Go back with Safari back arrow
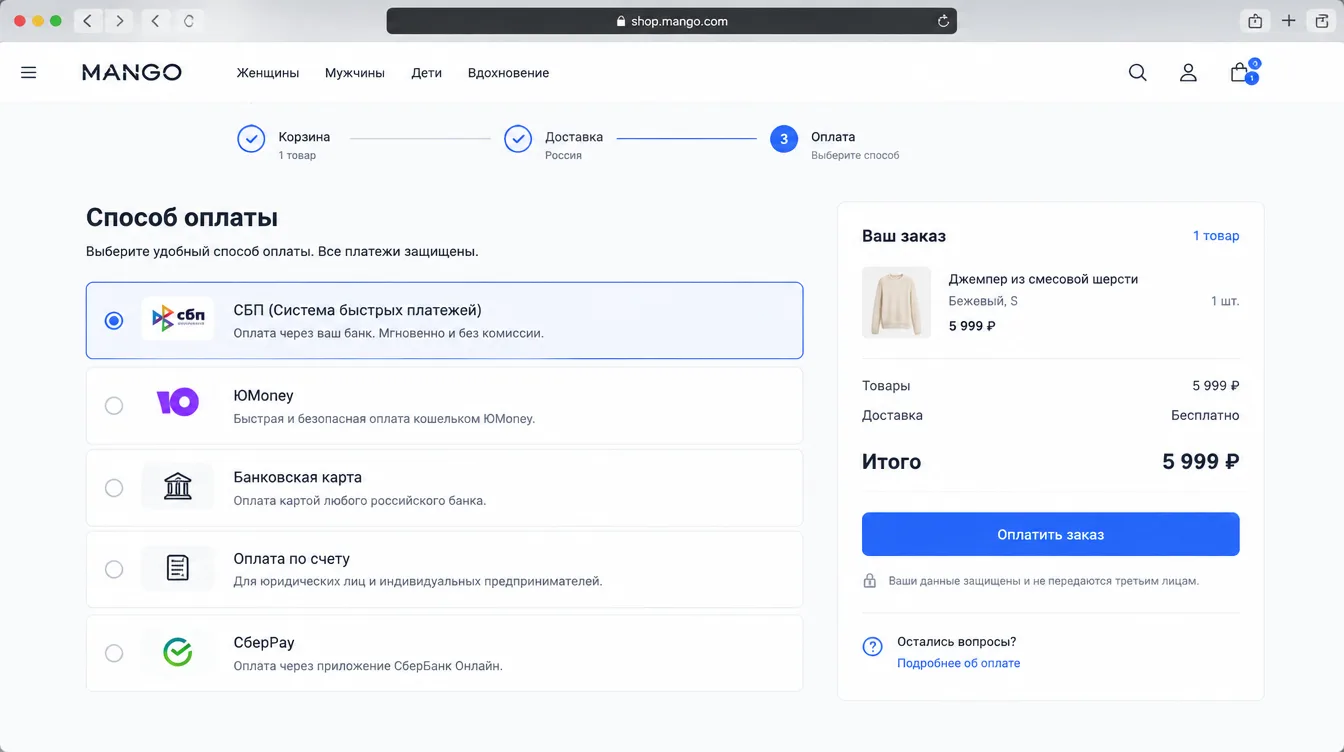 pyautogui.click(x=88, y=20)
